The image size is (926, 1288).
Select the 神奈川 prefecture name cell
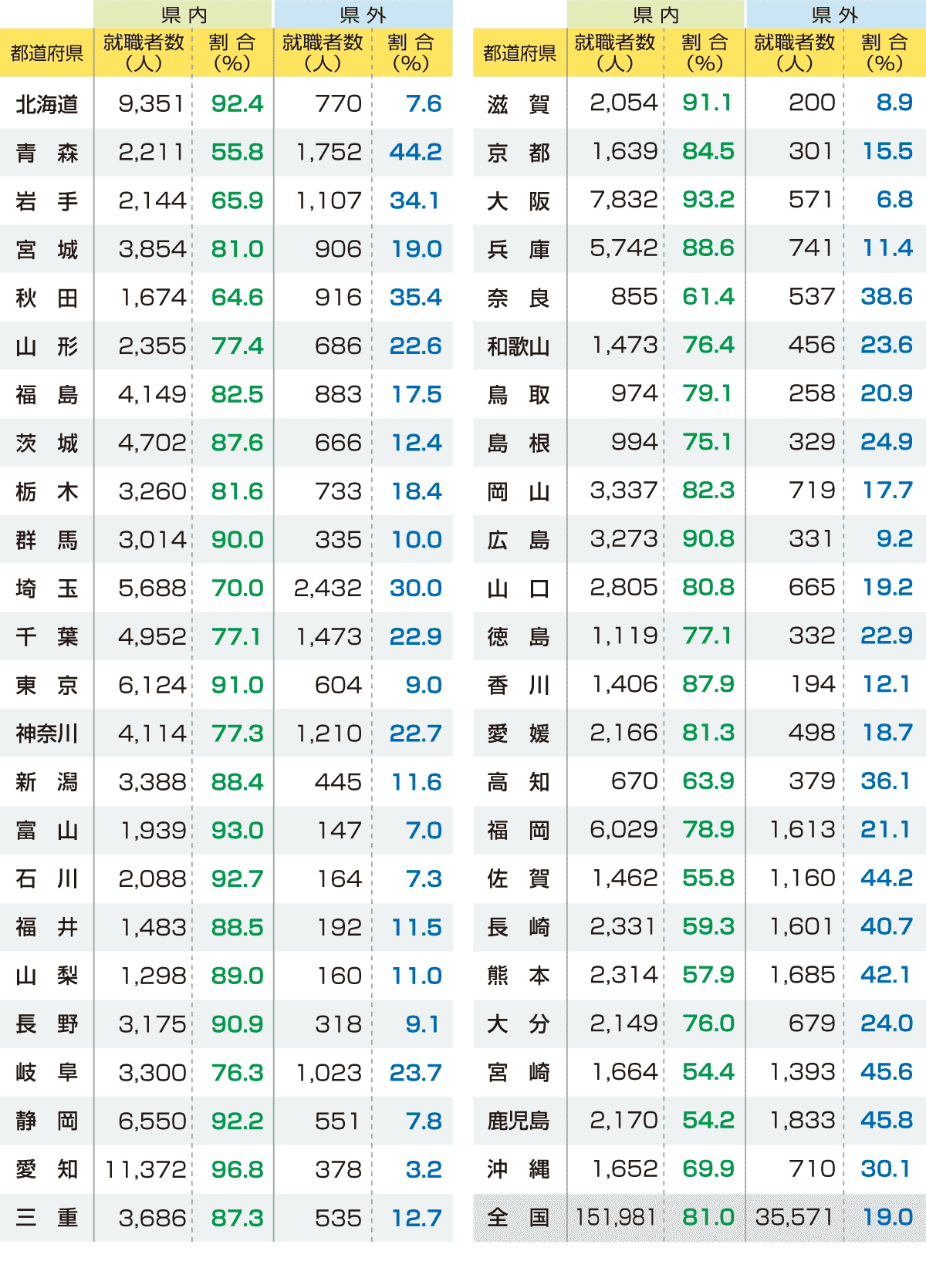pos(47,733)
